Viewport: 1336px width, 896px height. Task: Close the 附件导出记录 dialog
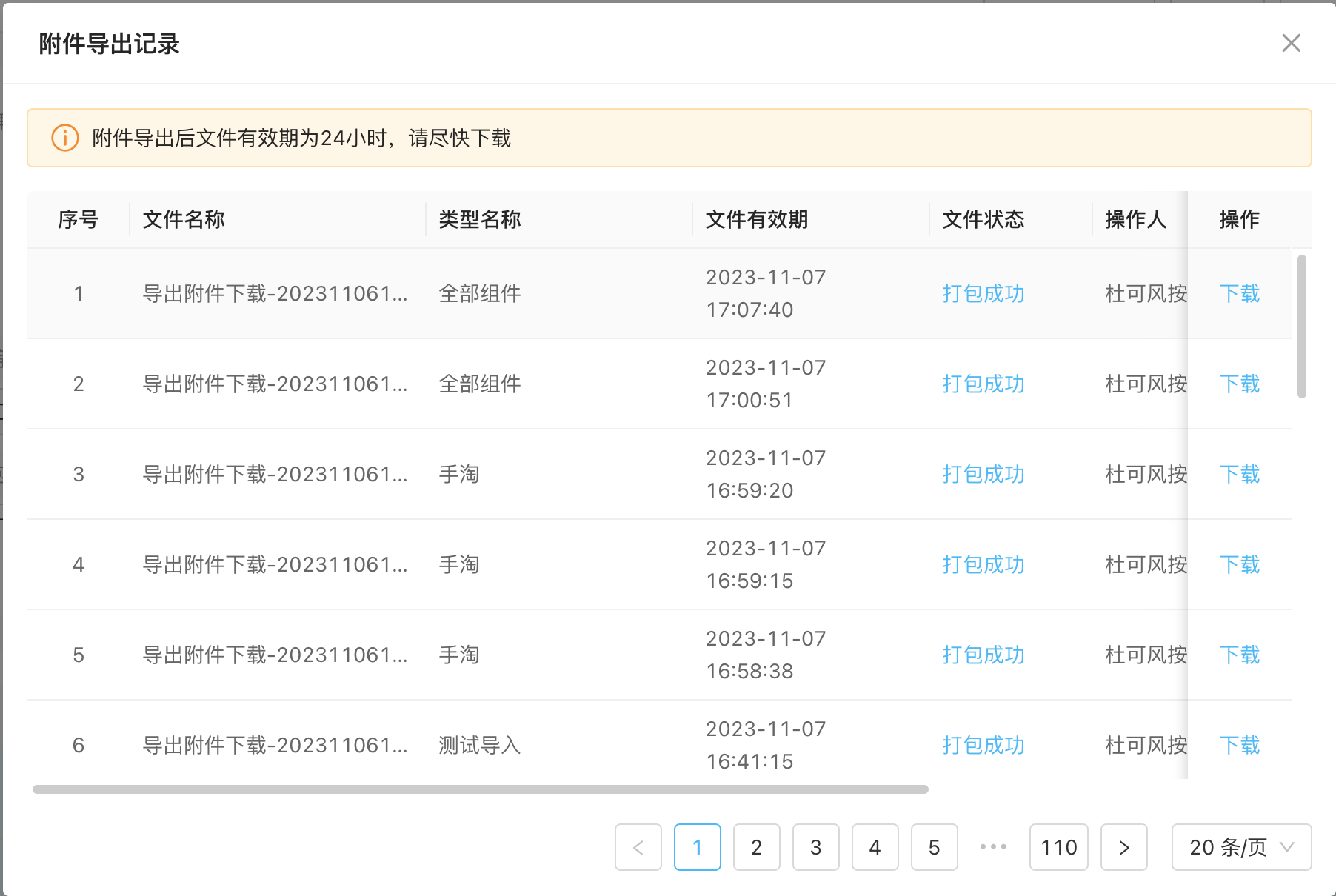(1291, 43)
